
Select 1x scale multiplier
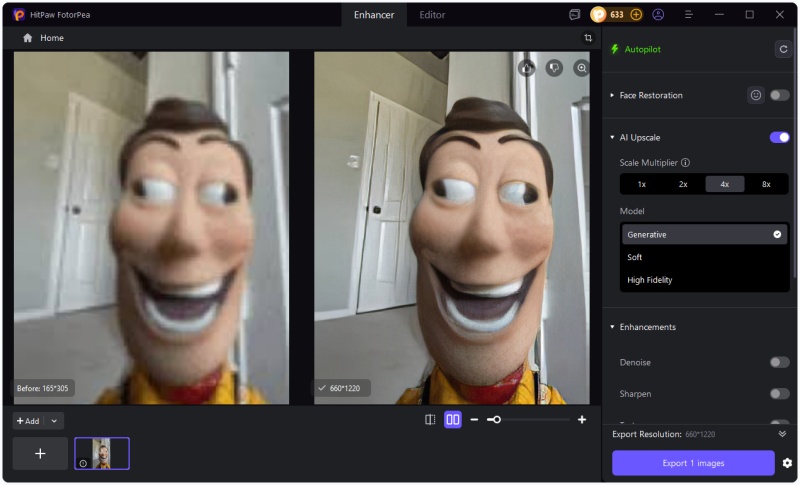tap(641, 184)
